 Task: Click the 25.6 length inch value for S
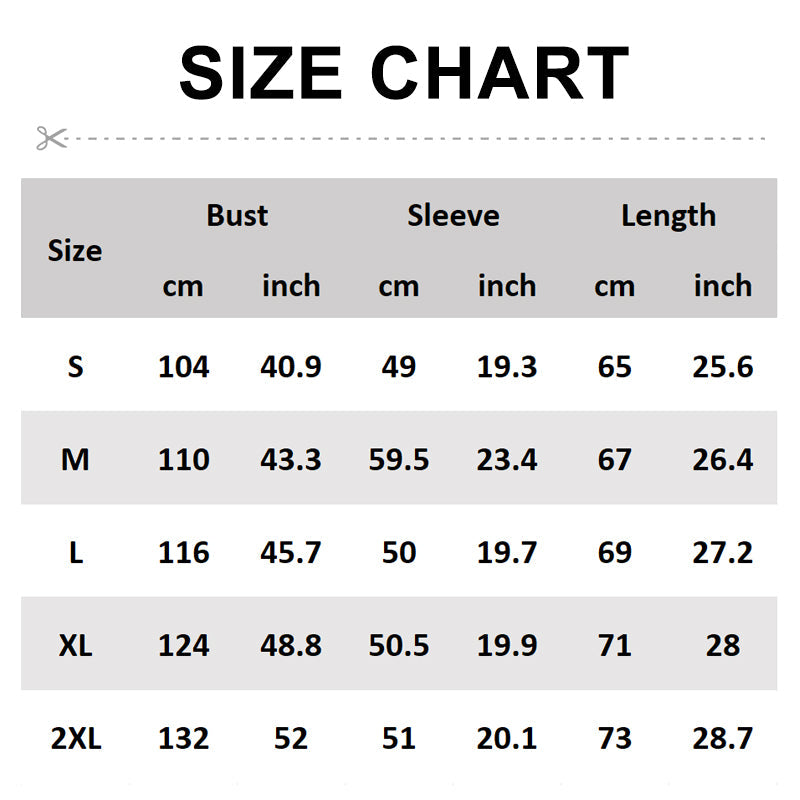click(722, 367)
